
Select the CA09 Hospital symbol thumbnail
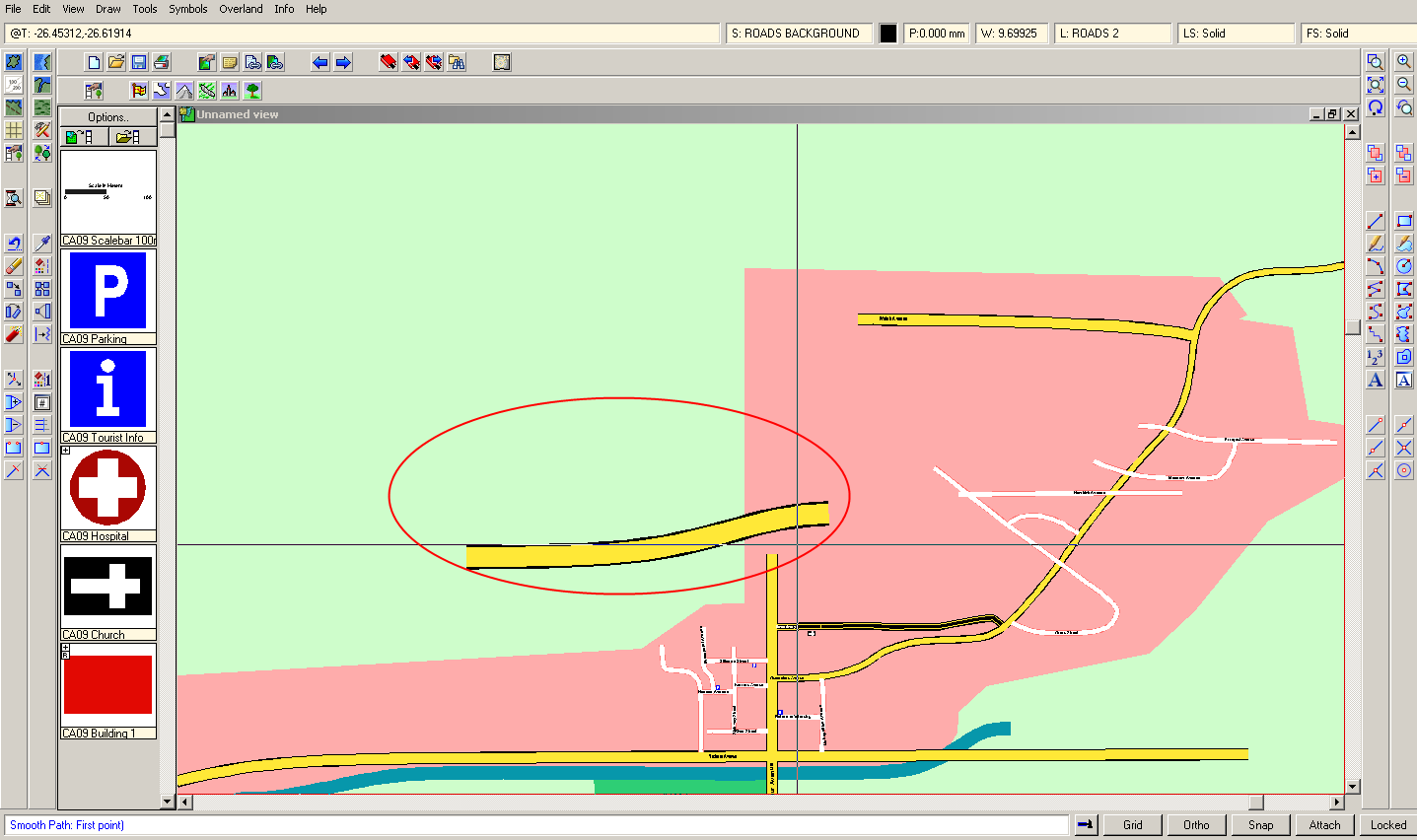107,488
